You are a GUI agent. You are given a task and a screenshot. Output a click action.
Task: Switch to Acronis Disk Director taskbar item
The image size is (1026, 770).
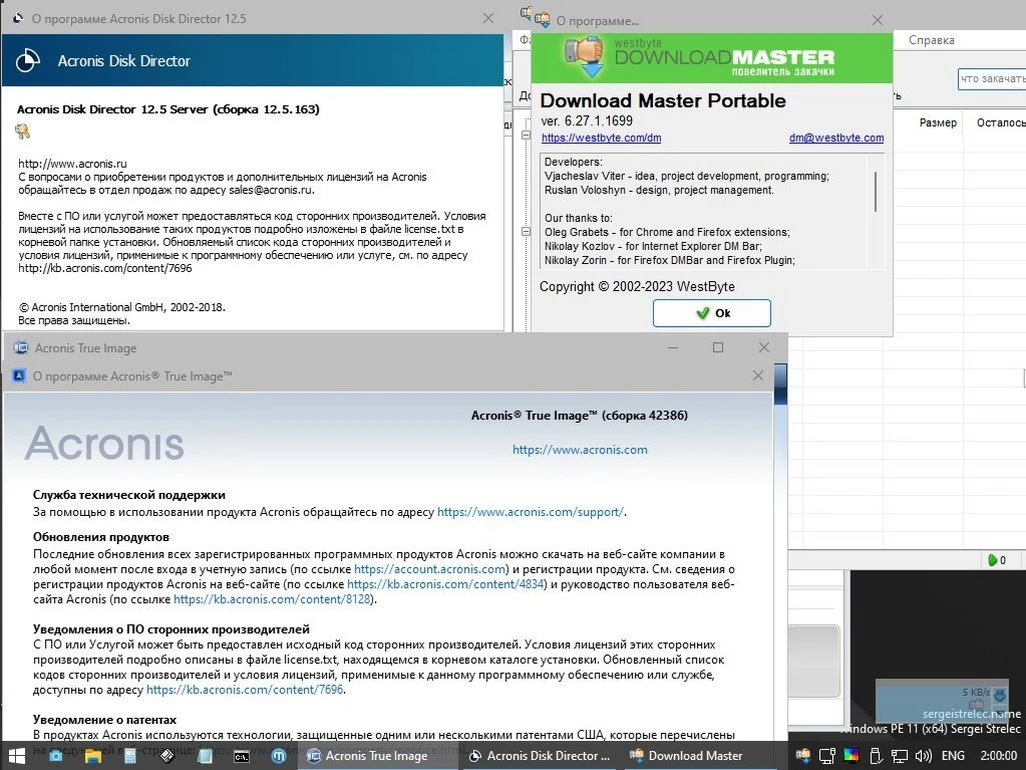pyautogui.click(x=540, y=756)
